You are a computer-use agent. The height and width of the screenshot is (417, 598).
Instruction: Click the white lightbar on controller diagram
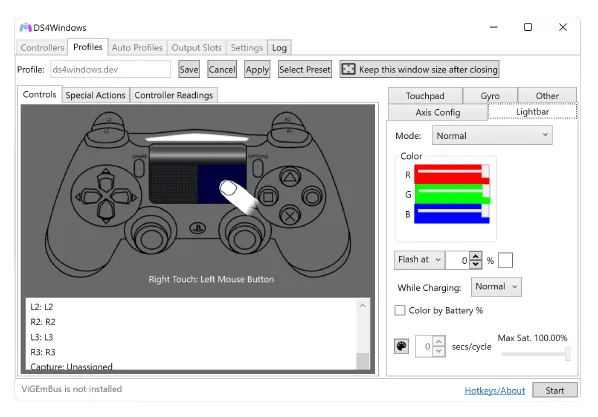(x=197, y=137)
